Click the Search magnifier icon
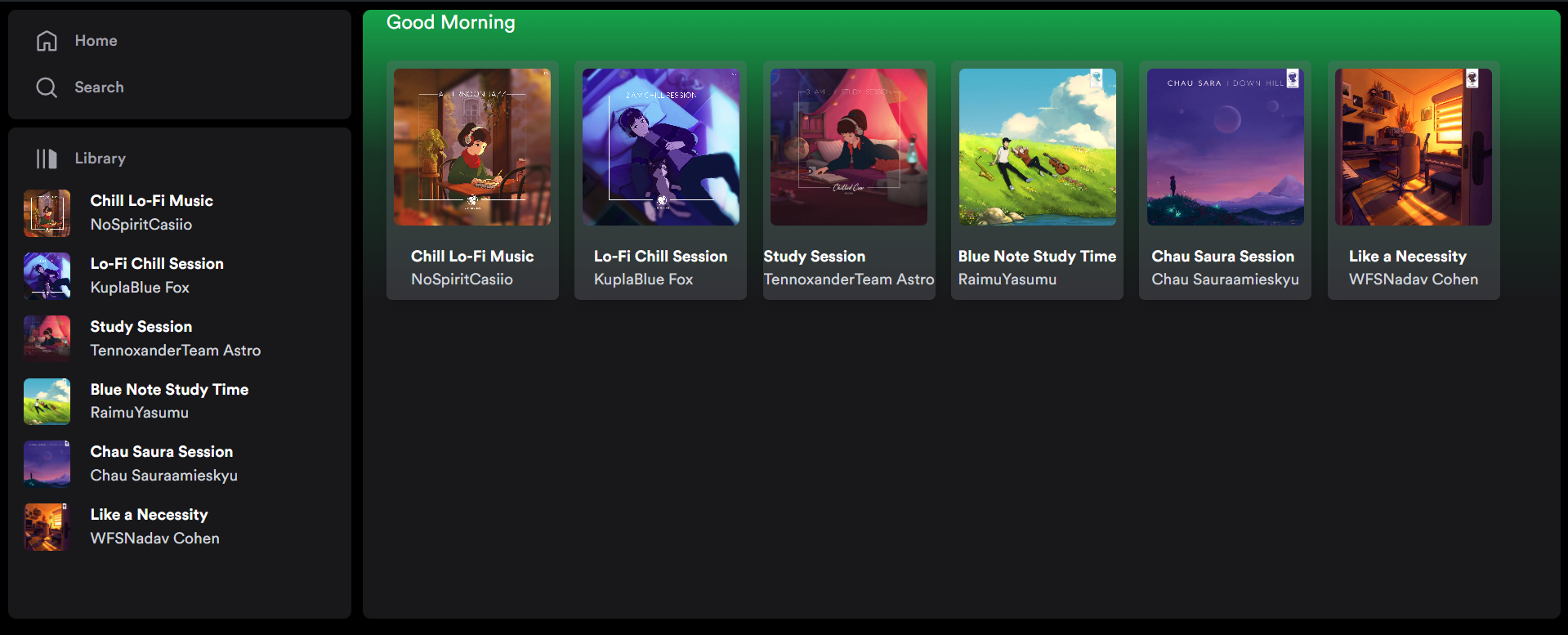1568x635 pixels. coord(47,87)
